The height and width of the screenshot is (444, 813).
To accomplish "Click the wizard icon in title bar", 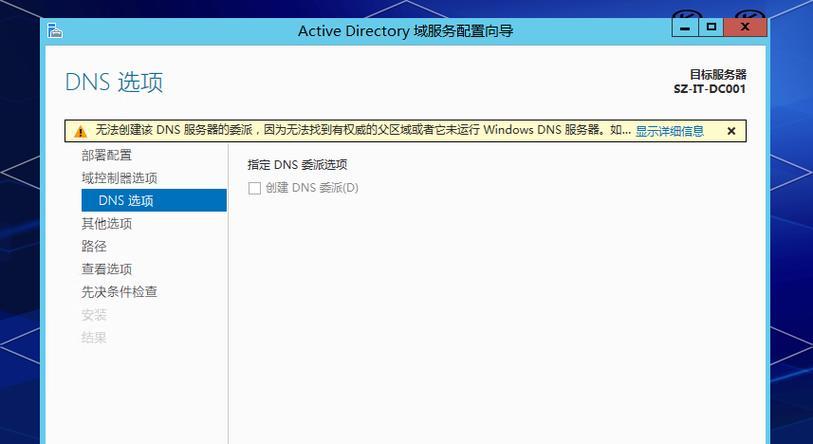I will tap(54, 31).
